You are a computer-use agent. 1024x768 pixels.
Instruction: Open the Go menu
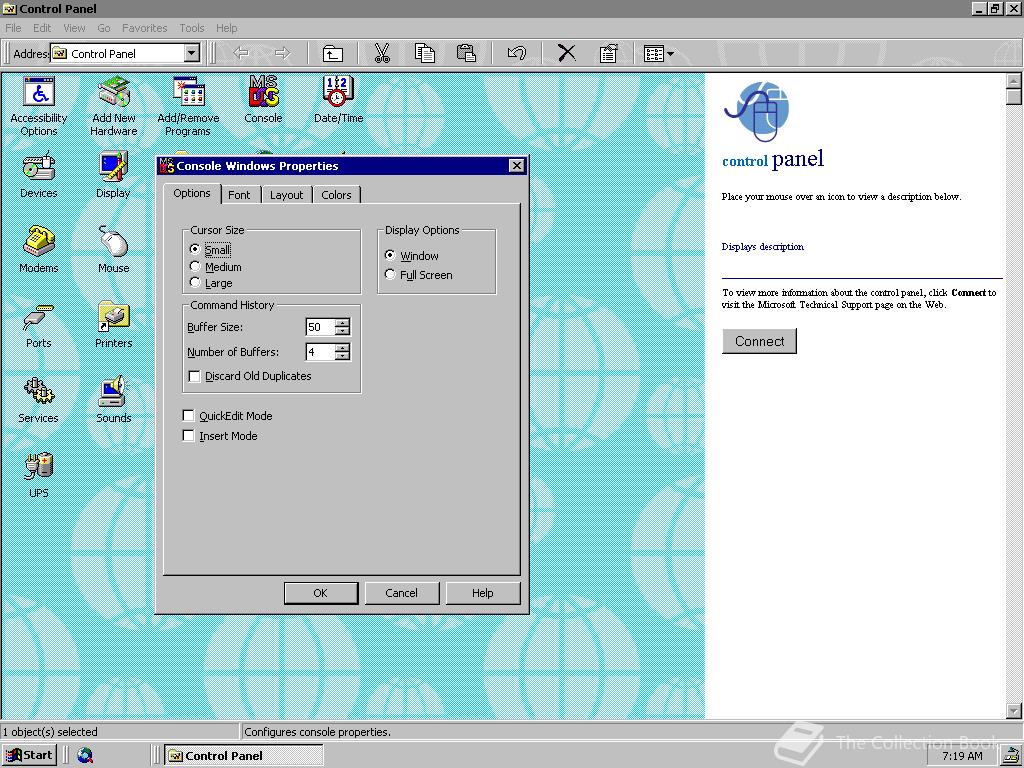click(103, 28)
